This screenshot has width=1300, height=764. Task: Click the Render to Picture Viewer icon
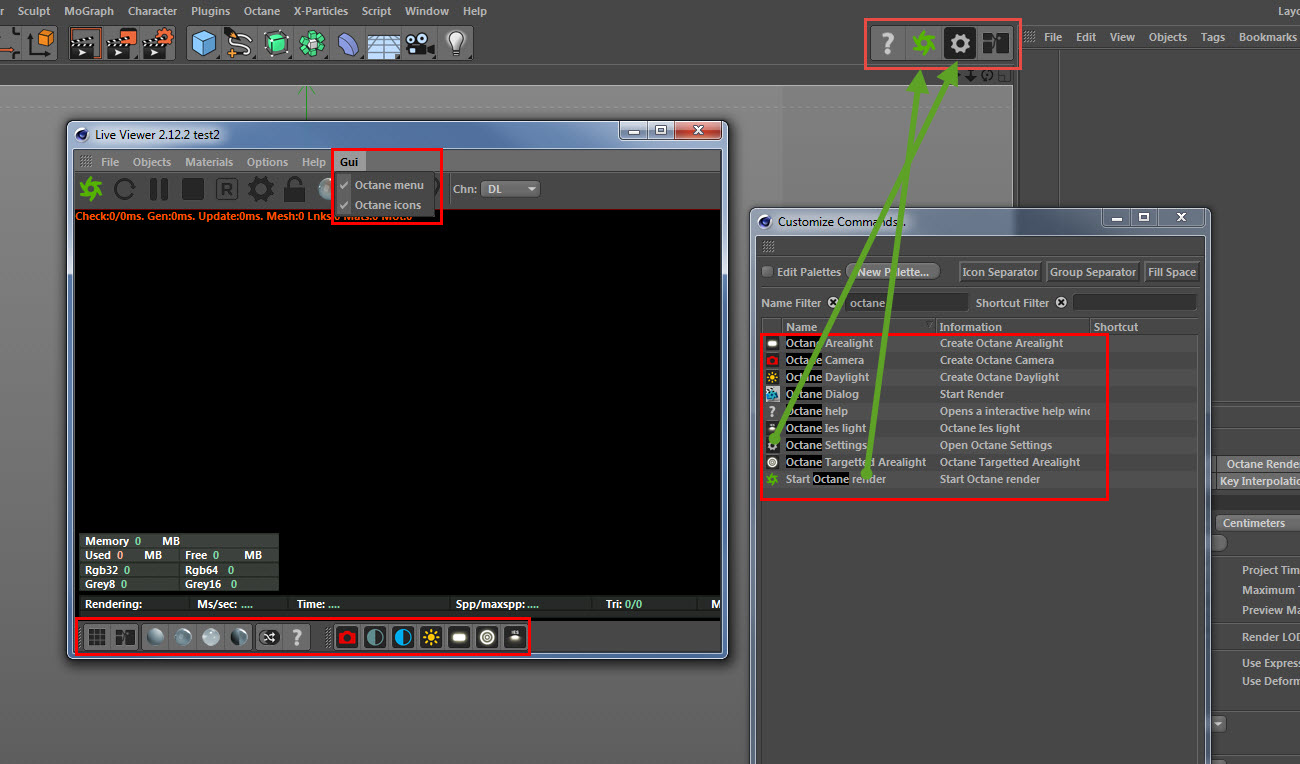[x=122, y=43]
